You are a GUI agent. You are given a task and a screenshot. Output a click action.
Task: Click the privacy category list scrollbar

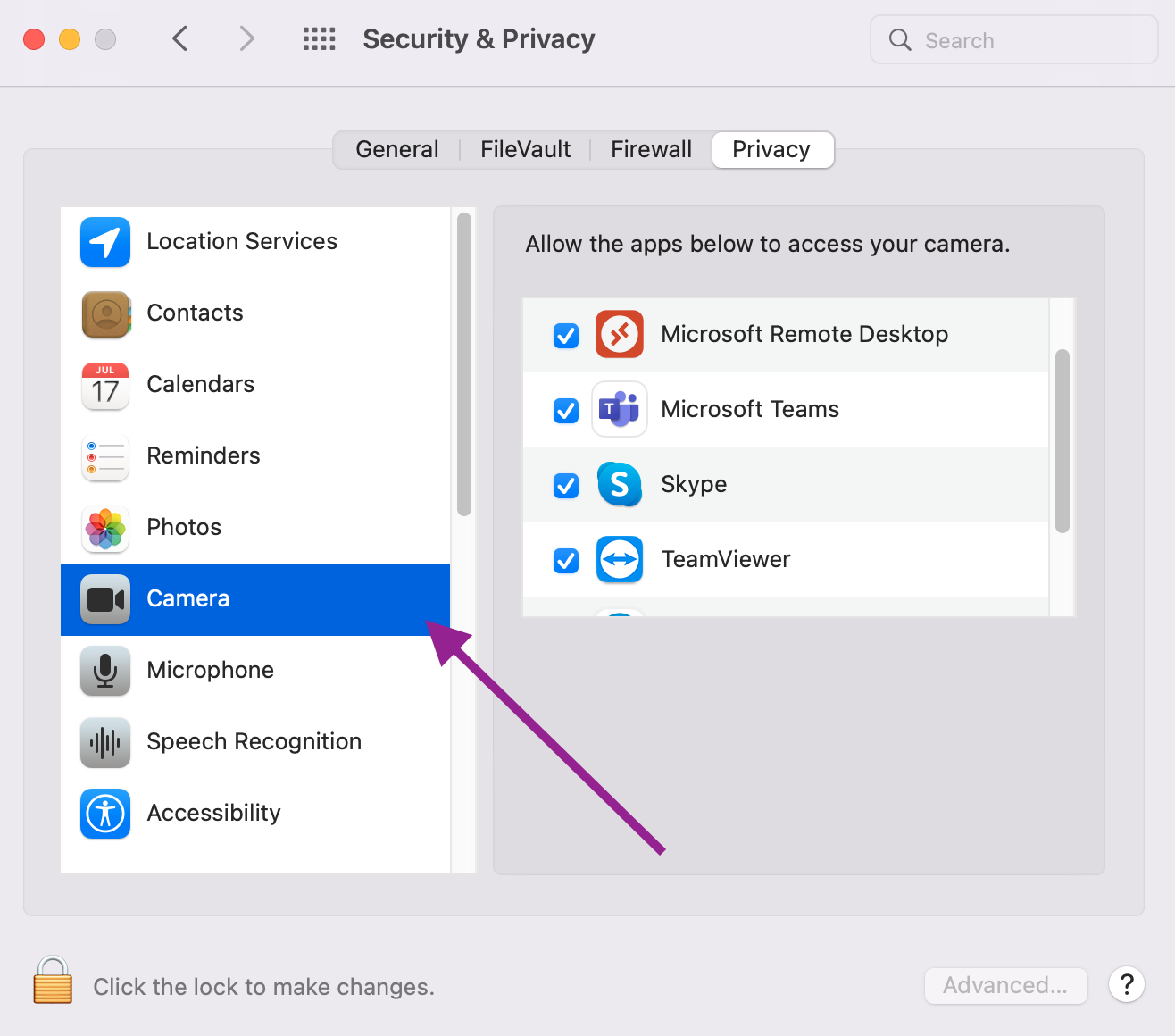click(463, 364)
